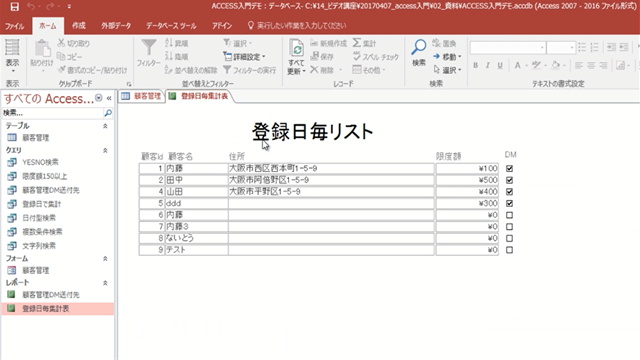Click the Totals sigma icon
Viewport: 640px width, 360px height.
pyautogui.click(x=357, y=43)
